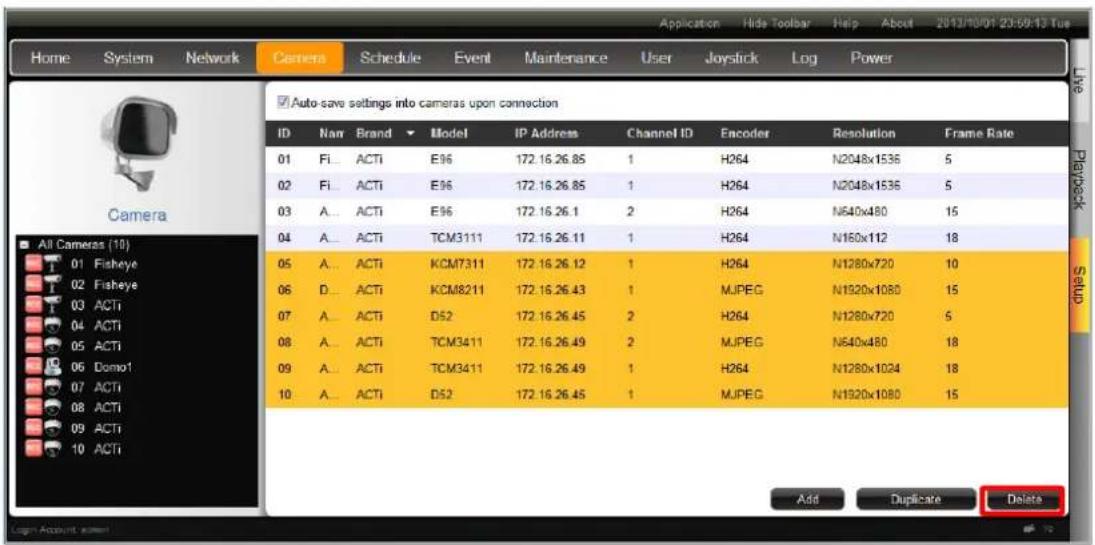Click the red REC icon beside 08 ACTi

tap(33, 407)
